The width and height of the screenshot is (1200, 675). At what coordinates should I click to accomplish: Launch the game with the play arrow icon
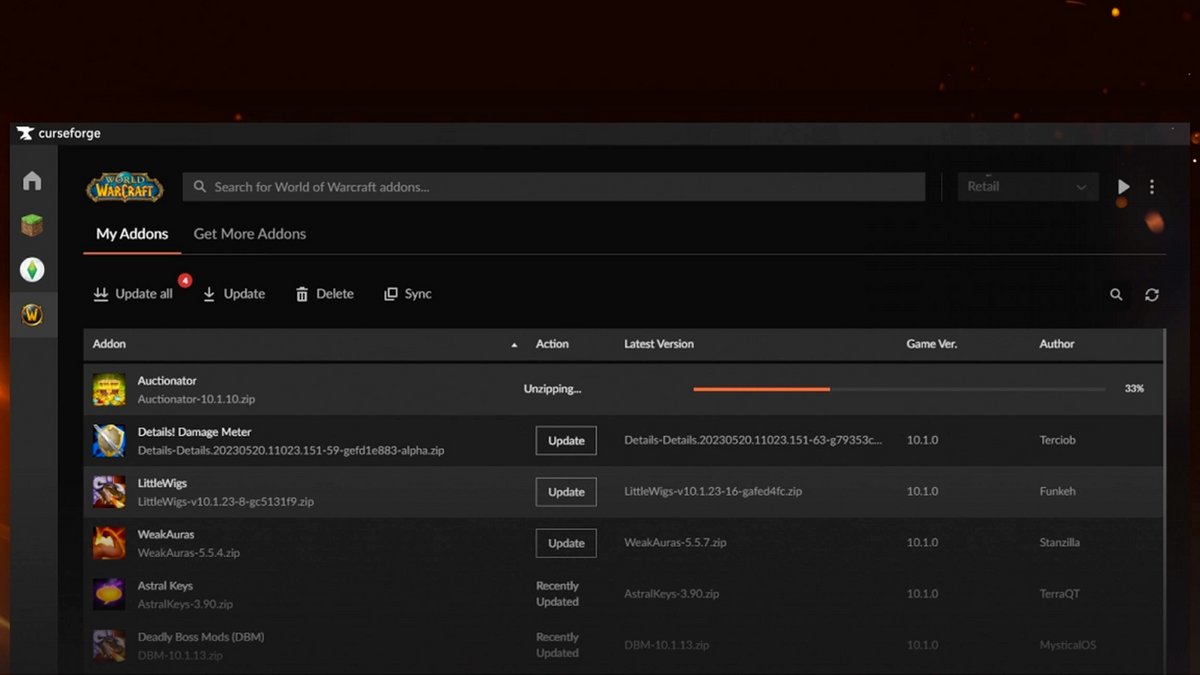pos(1122,186)
